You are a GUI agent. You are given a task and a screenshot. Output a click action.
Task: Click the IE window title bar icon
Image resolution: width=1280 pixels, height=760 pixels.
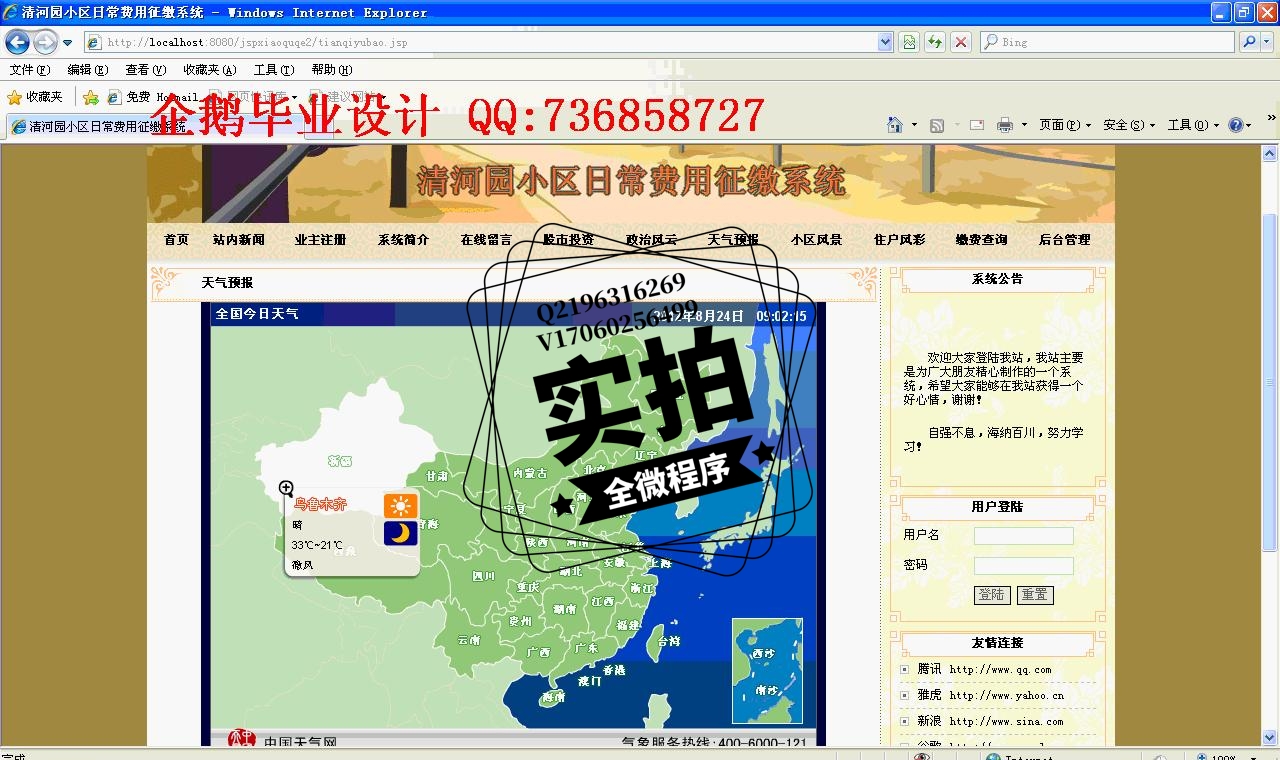point(10,12)
